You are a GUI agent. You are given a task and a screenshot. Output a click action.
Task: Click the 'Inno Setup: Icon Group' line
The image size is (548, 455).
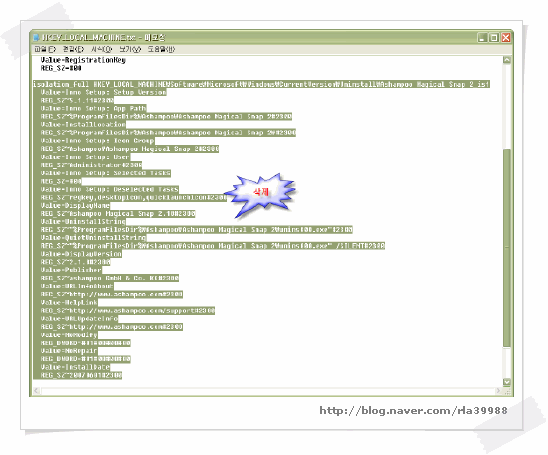click(98, 140)
